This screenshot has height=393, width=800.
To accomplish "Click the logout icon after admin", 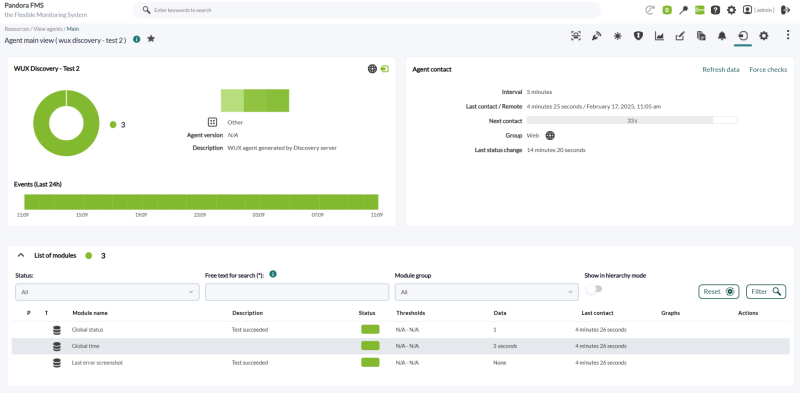I will click(x=785, y=10).
